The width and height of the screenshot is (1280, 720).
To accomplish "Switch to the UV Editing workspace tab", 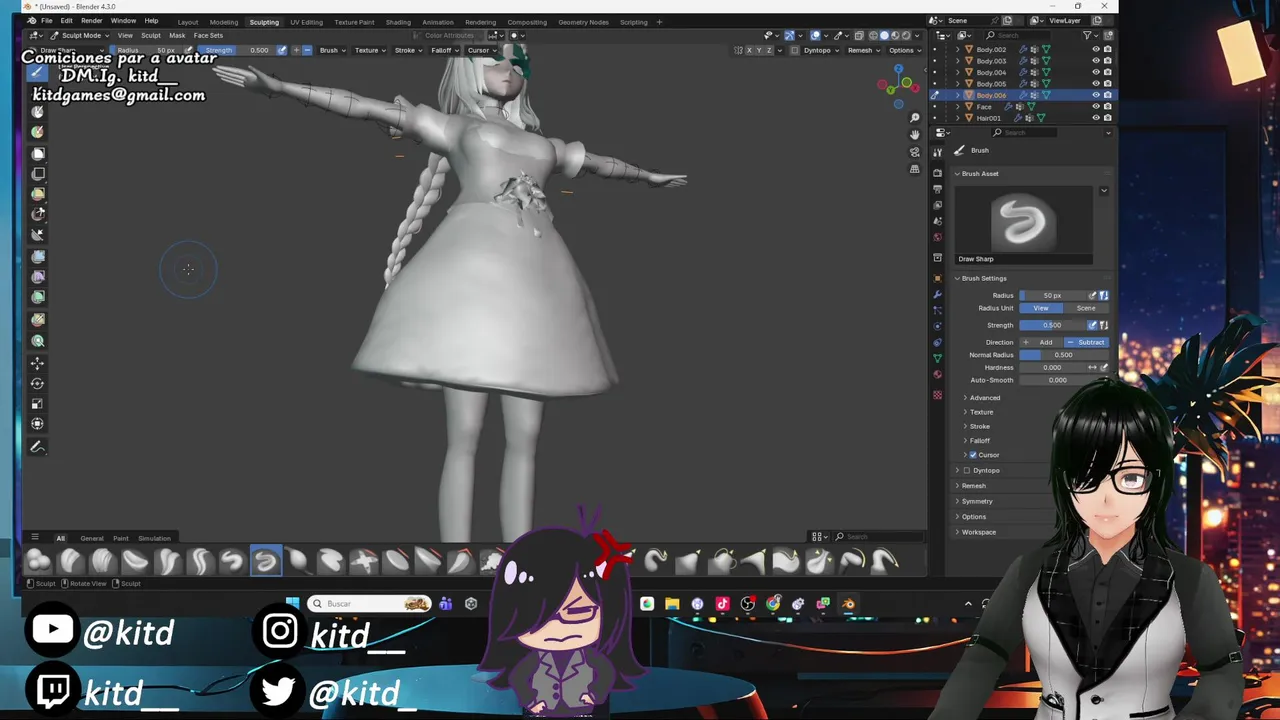I will [306, 22].
